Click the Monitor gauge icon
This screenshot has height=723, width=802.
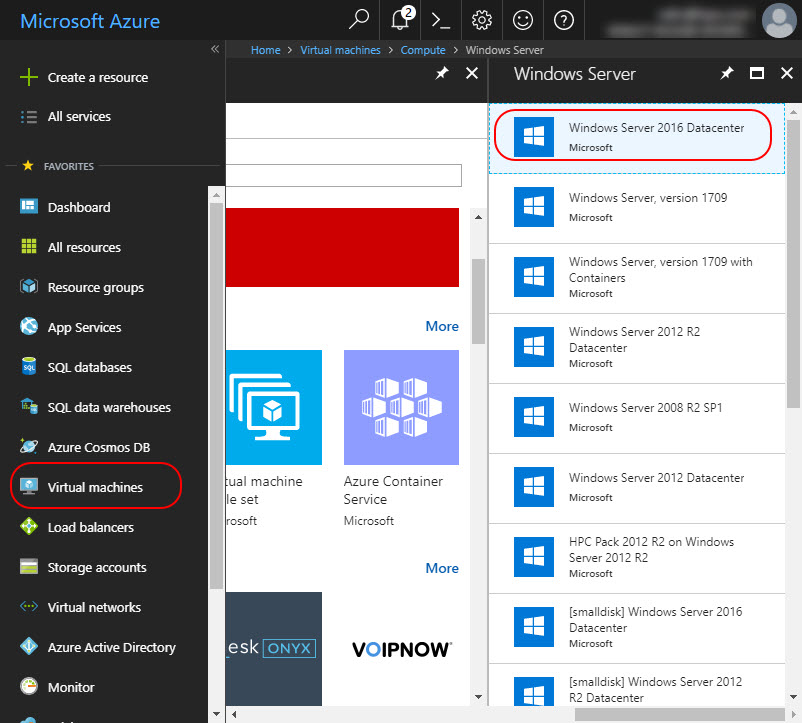[29, 686]
